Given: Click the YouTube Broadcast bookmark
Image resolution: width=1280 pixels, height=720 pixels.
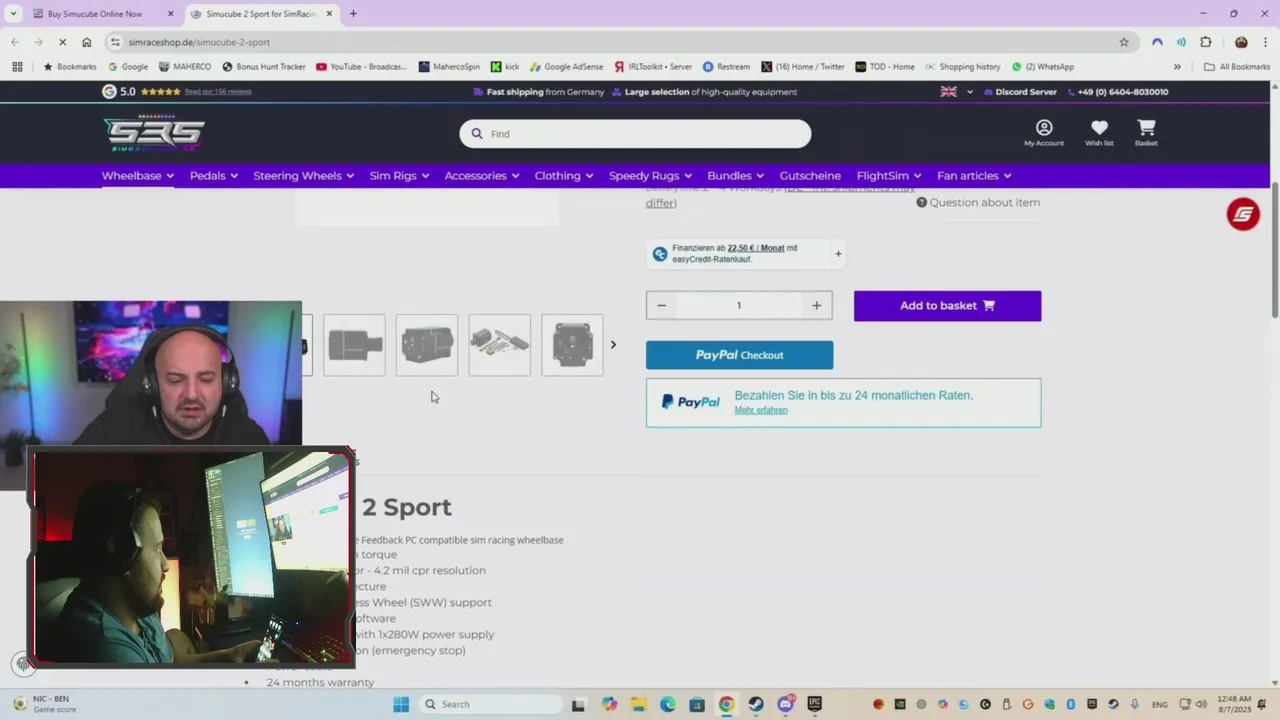Looking at the screenshot, I should pyautogui.click(x=361, y=67).
